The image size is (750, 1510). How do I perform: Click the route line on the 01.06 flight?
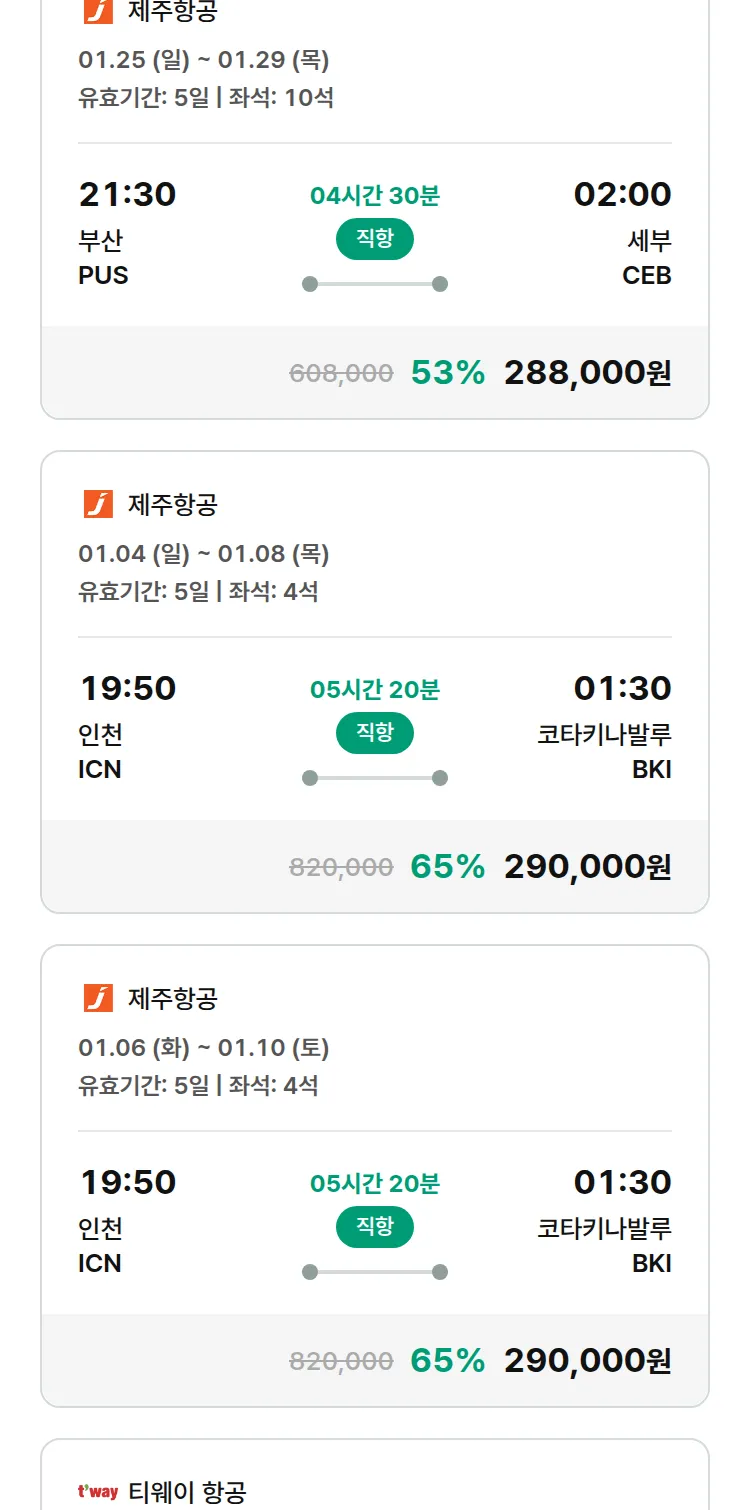pos(374,1272)
